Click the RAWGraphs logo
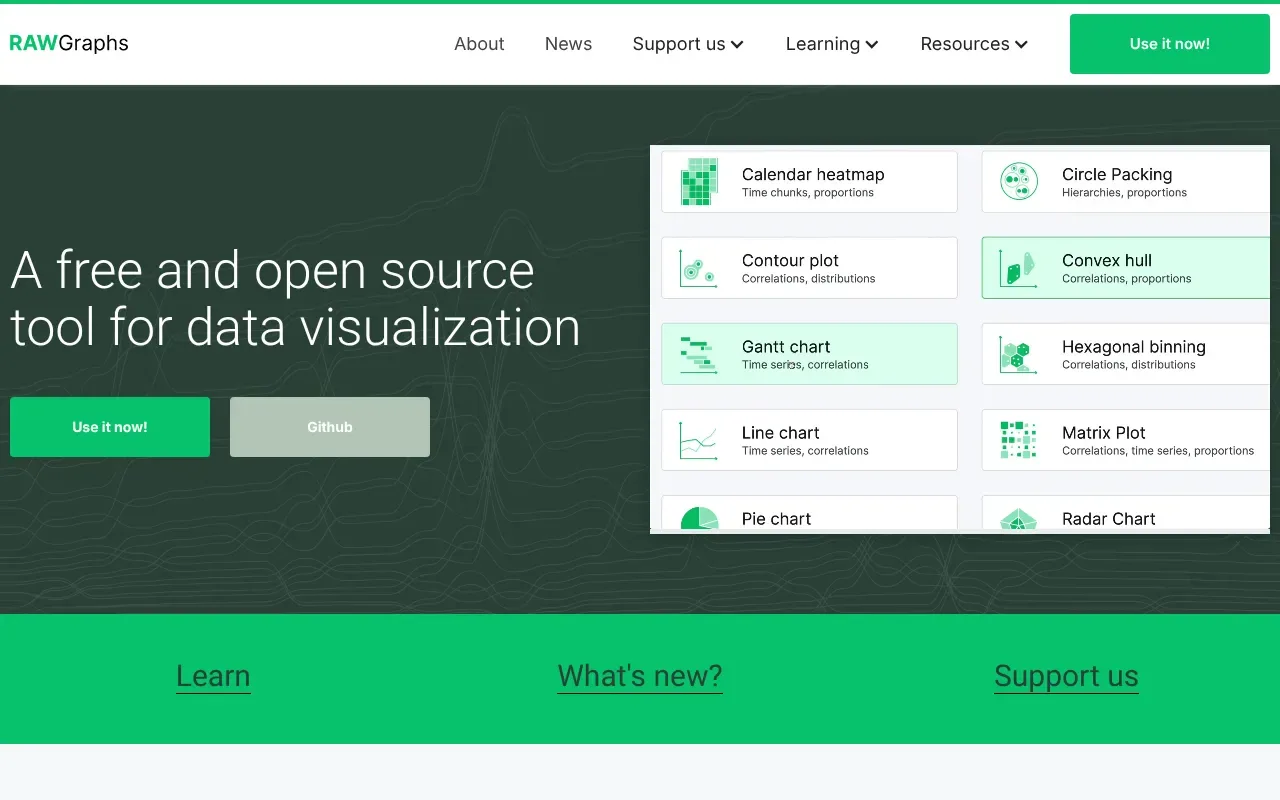Image resolution: width=1280 pixels, height=800 pixels. coord(69,43)
